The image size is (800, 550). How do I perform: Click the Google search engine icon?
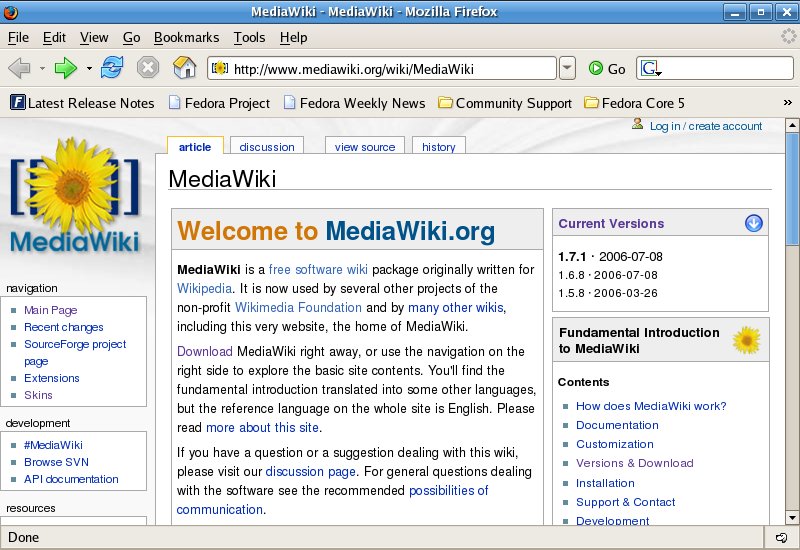tap(651, 68)
